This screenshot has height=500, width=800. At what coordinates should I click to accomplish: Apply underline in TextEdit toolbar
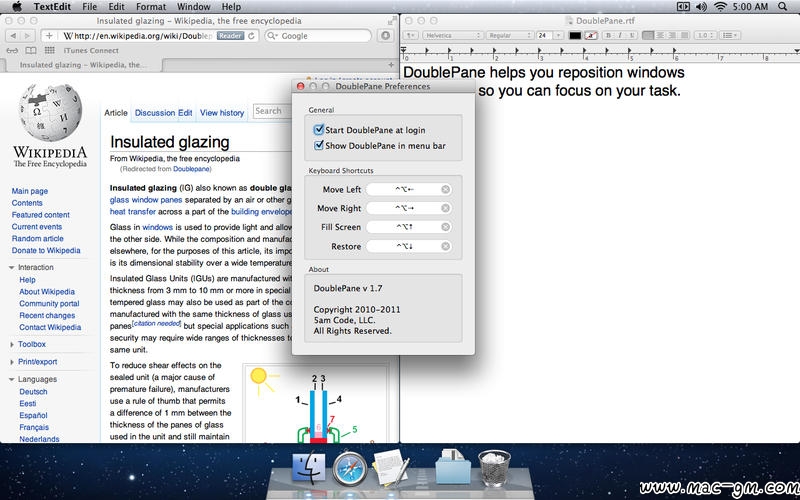point(632,35)
